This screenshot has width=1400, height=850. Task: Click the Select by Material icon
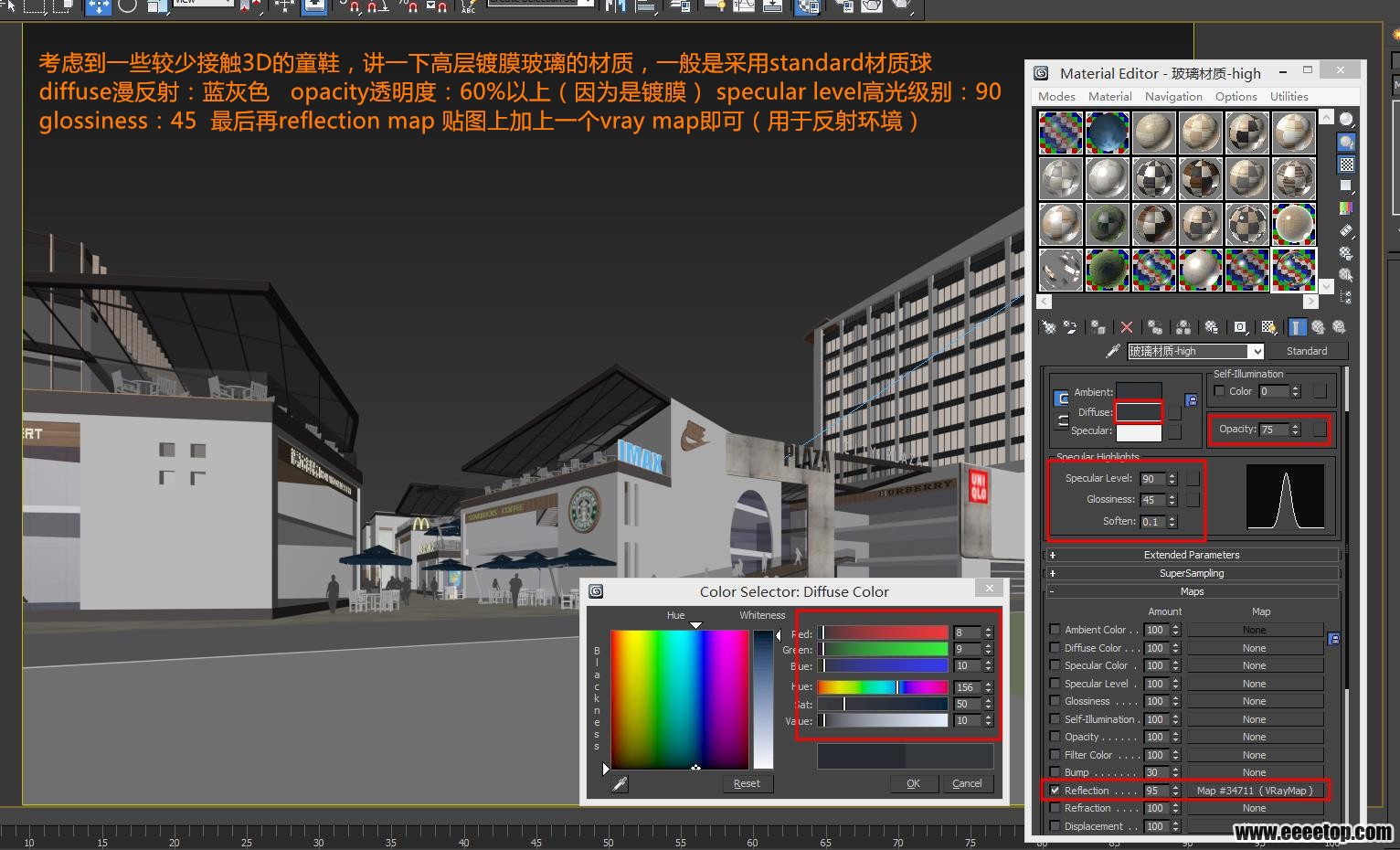[1346, 274]
